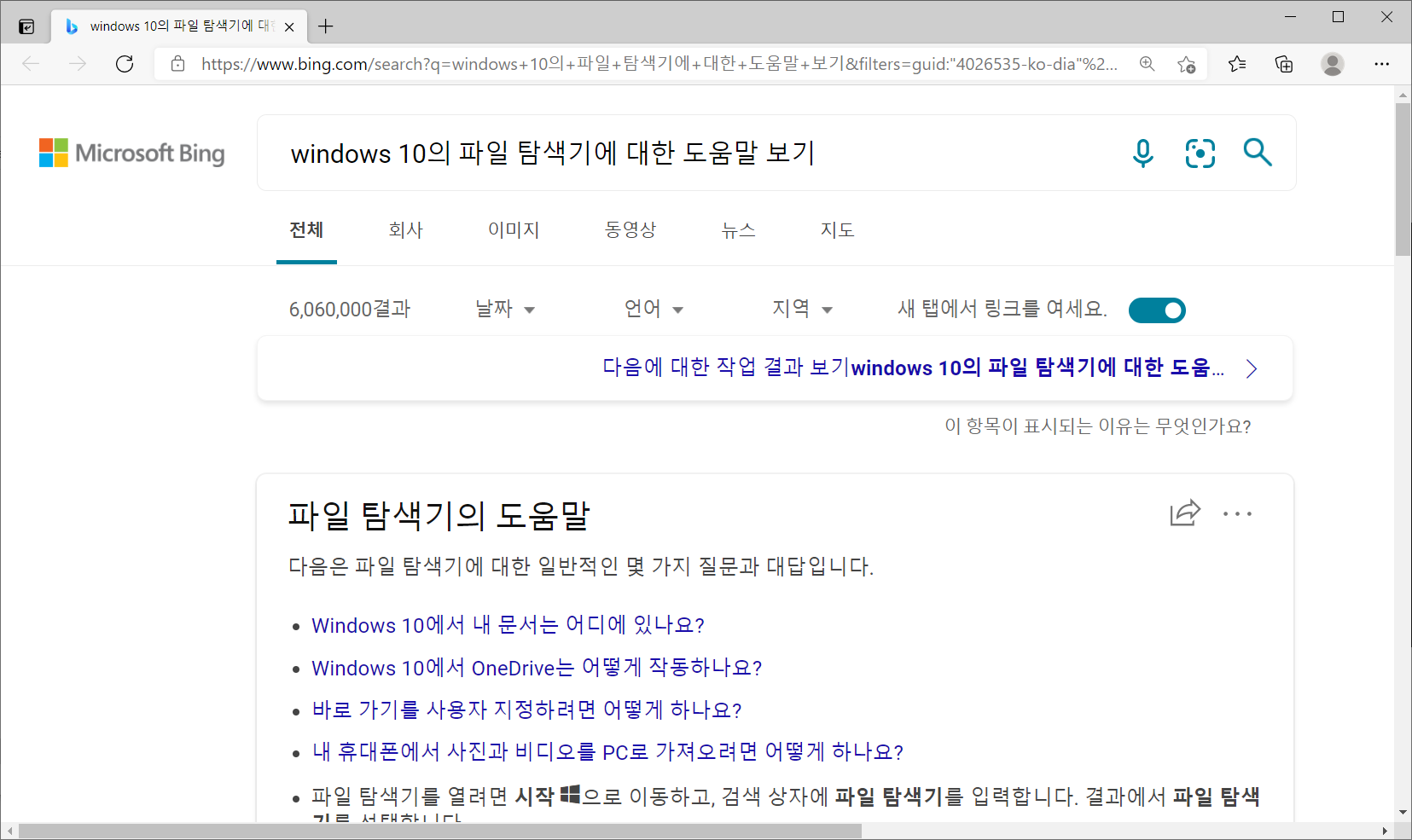Click the forward navigation arrow
Screen dimensions: 1412x840
point(78,64)
